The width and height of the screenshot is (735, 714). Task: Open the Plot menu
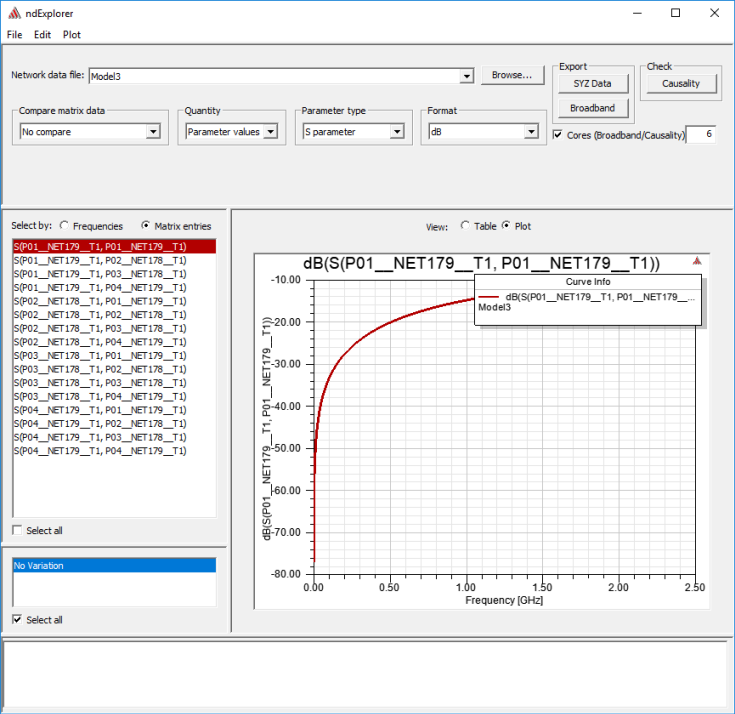72,35
